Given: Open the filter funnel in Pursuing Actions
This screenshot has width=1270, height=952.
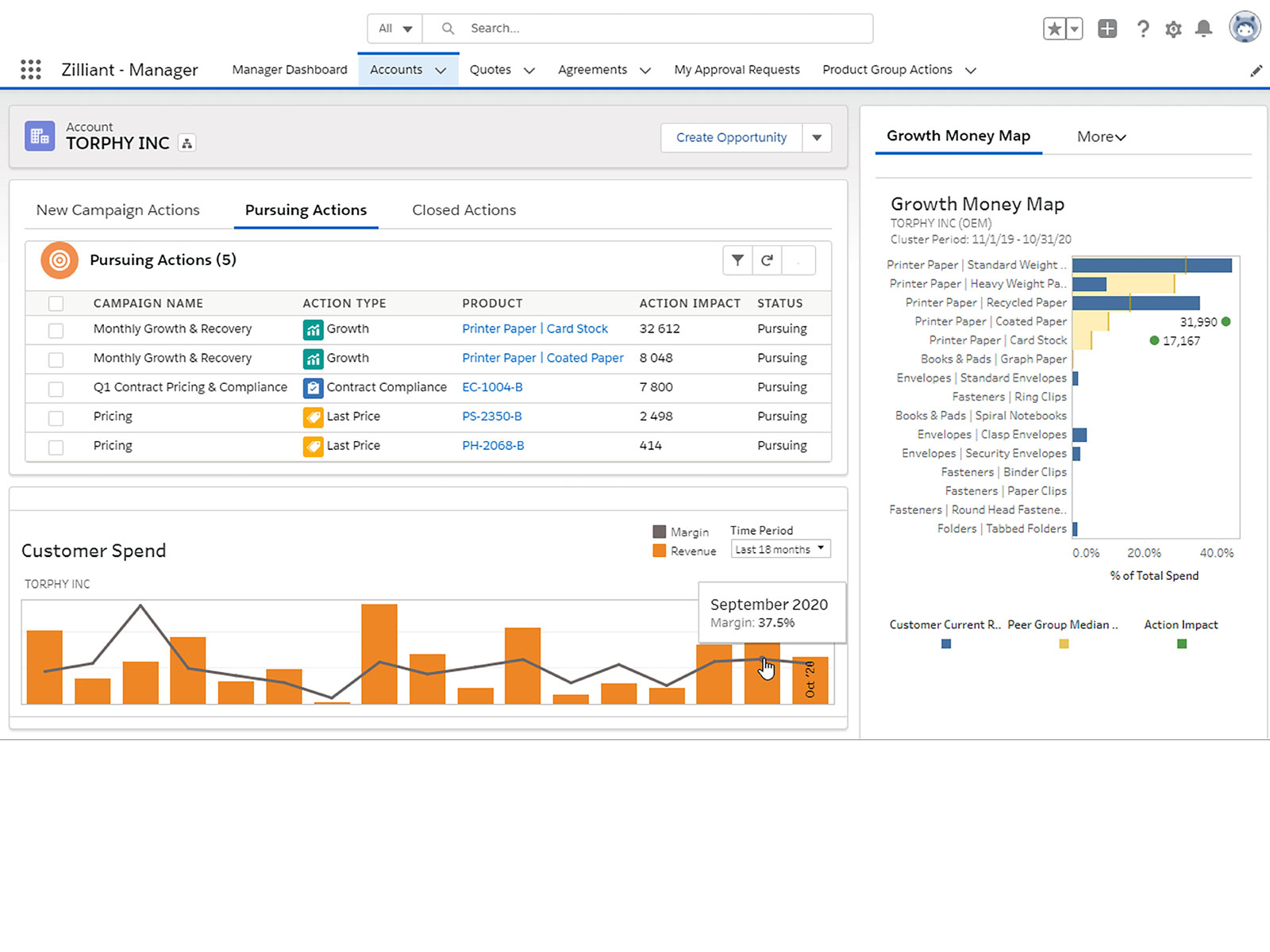Looking at the screenshot, I should [737, 260].
